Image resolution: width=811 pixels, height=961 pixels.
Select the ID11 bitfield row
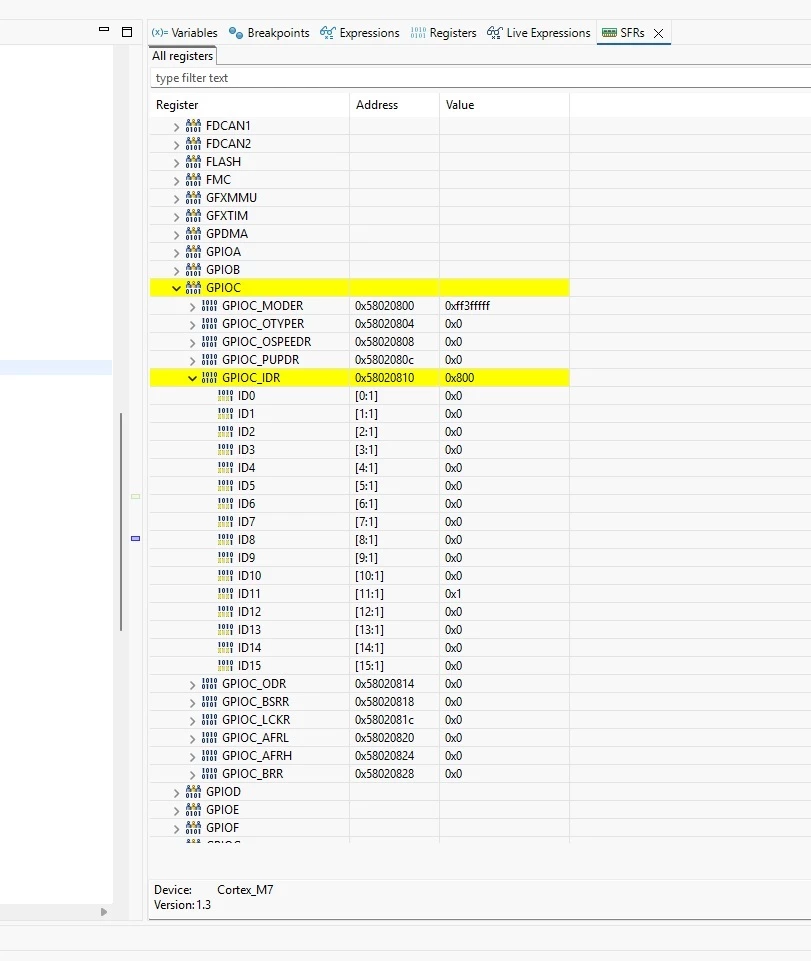coord(360,594)
